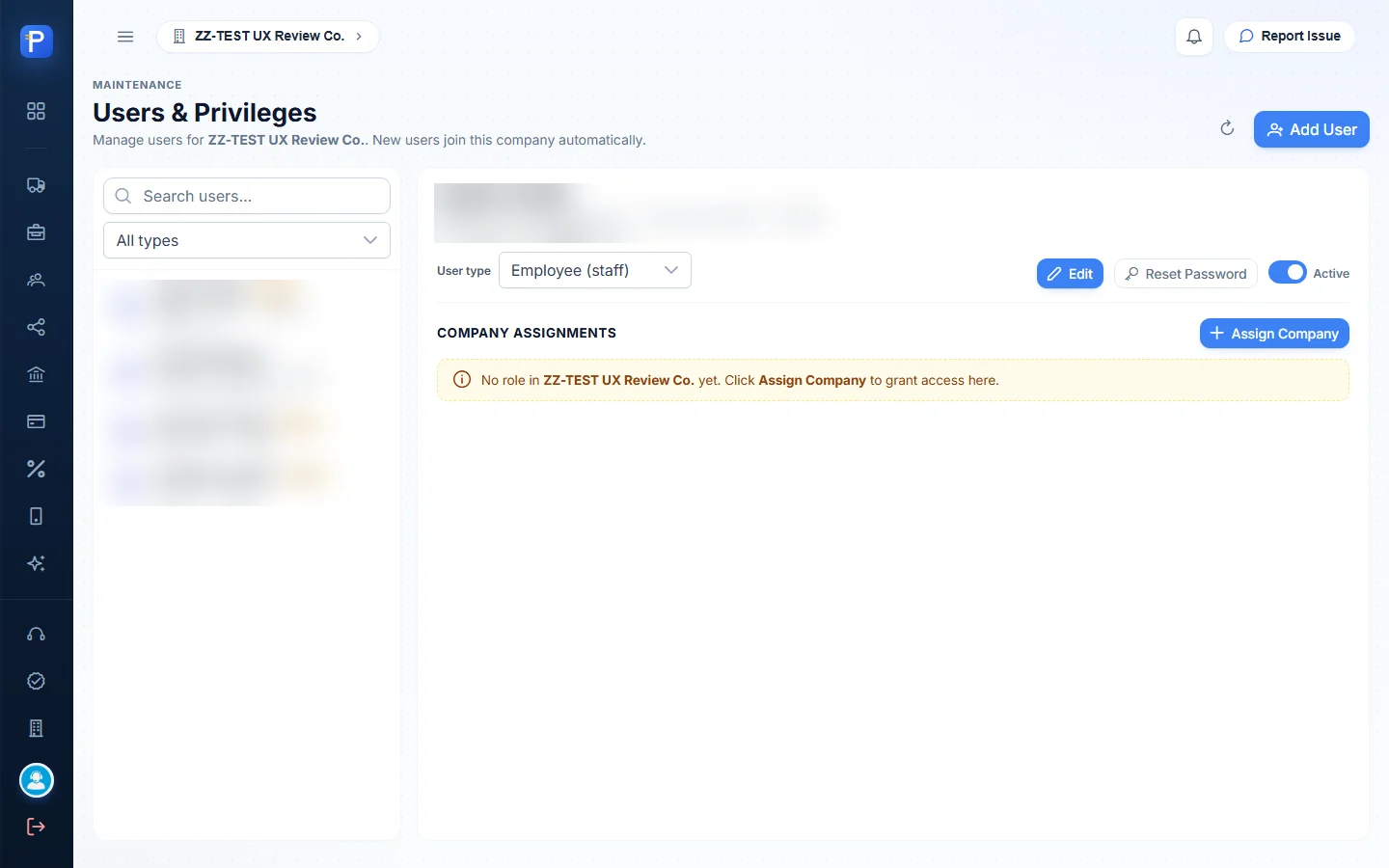Open the briefcase icon in sidebar
Viewport: 1389px width, 868px height.
[x=36, y=232]
